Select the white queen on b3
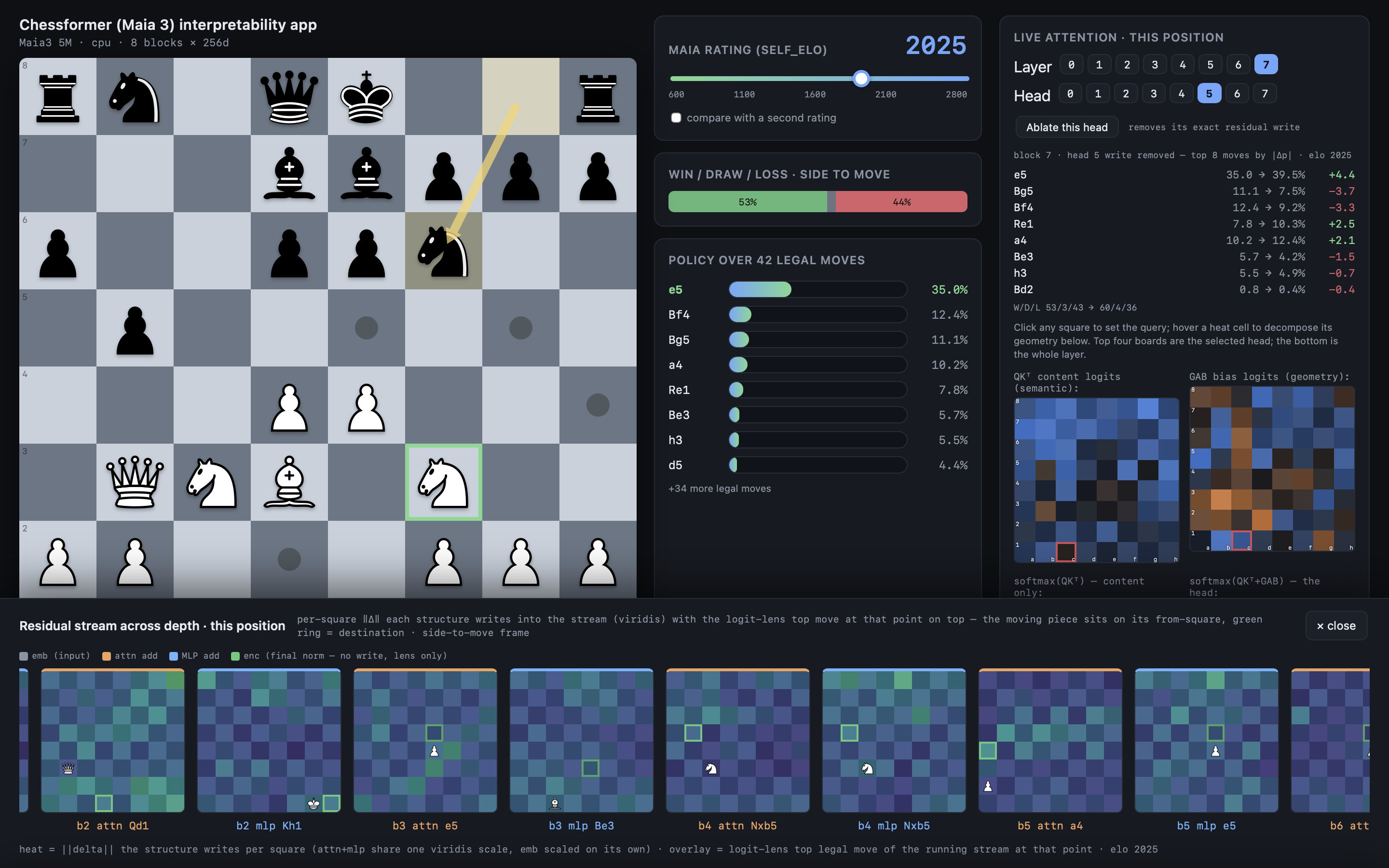 (135, 482)
